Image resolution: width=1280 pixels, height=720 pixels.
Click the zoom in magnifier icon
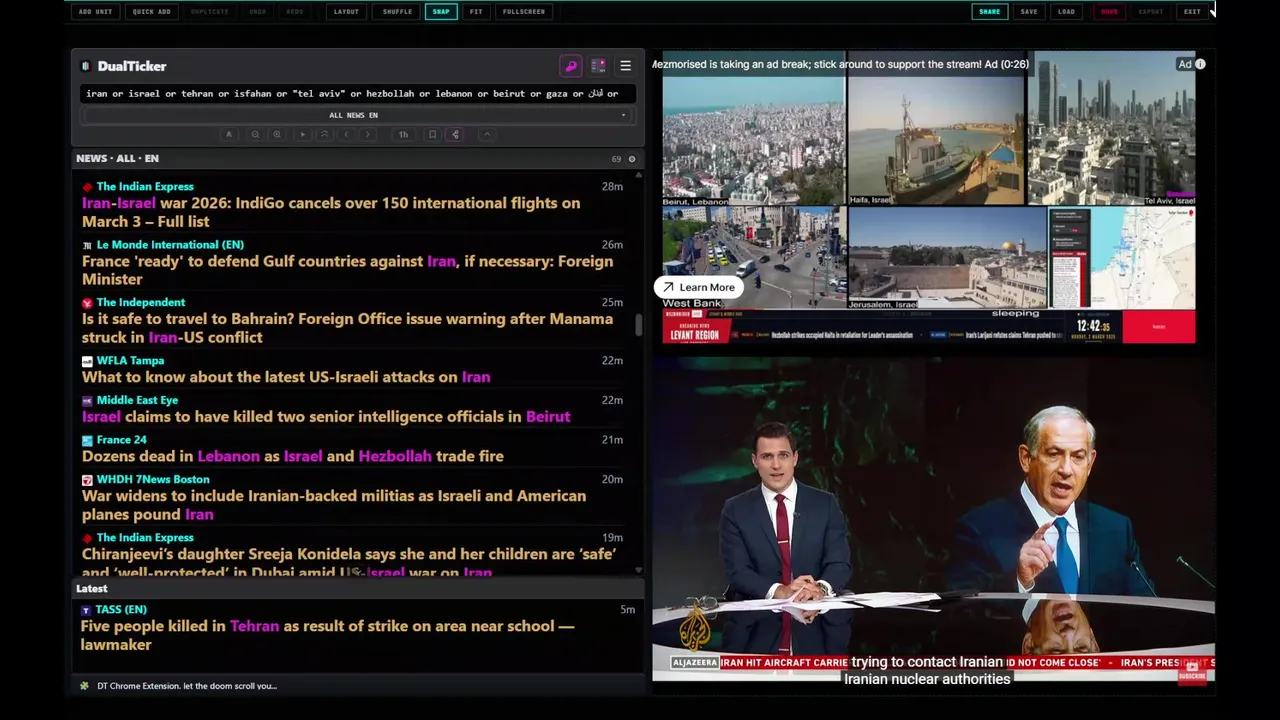(277, 134)
